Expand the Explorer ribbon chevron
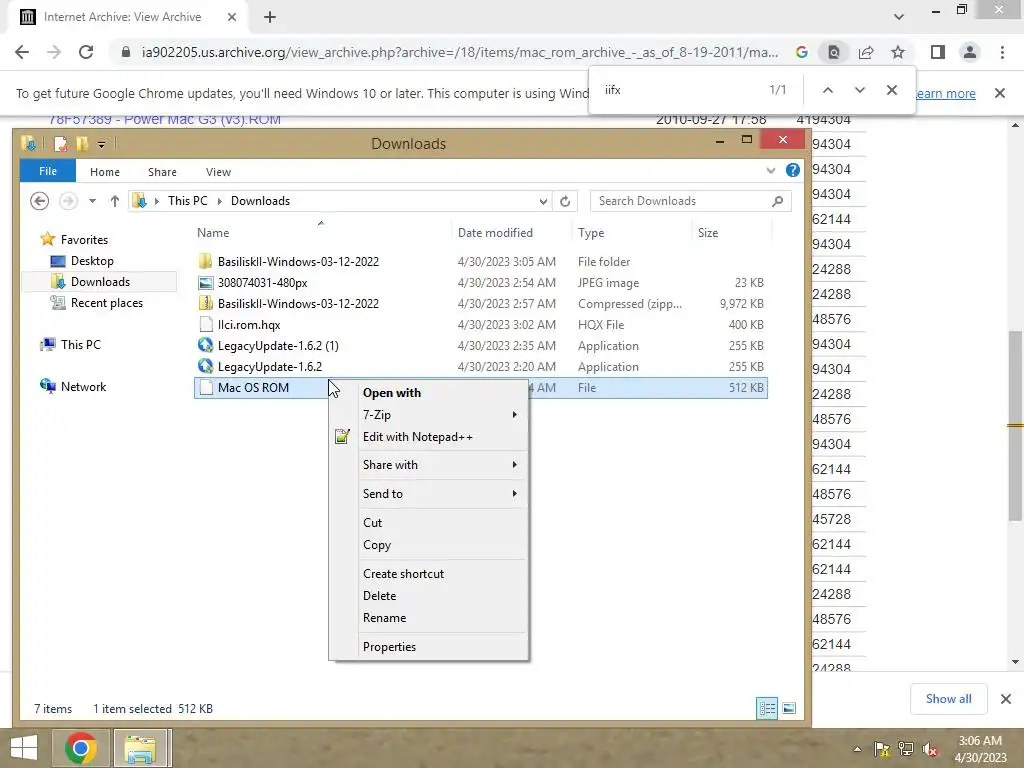1024x768 pixels. (771, 170)
